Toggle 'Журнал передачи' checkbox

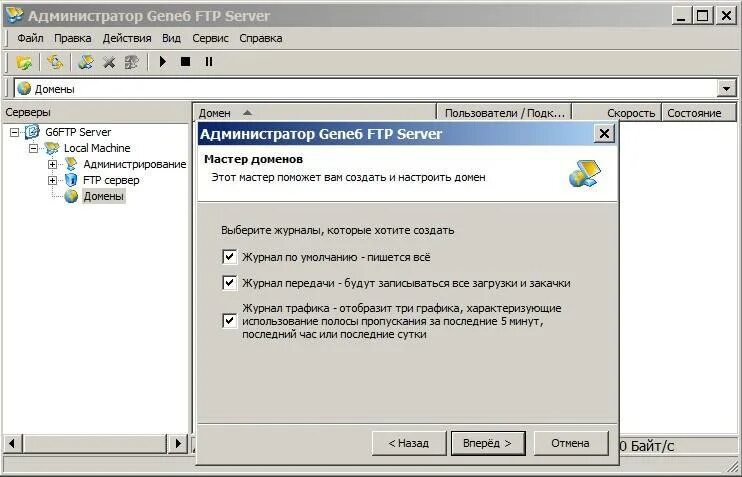pos(230,283)
